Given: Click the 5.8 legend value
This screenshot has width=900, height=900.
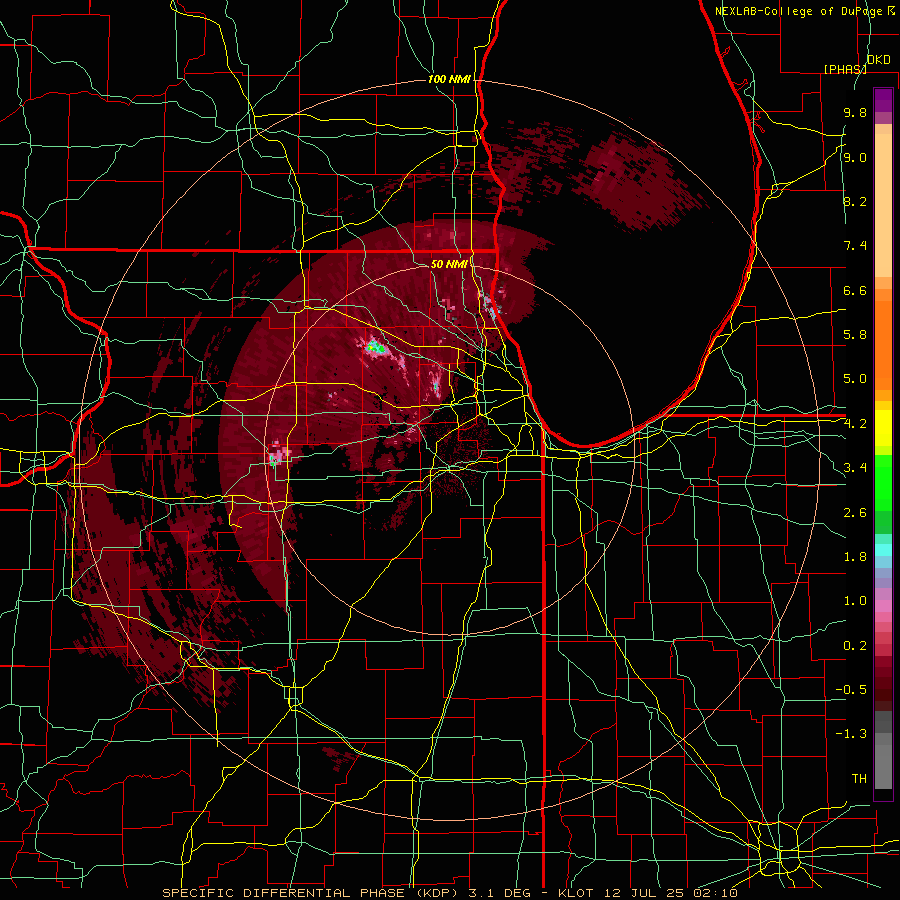Looking at the screenshot, I should (x=855, y=335).
